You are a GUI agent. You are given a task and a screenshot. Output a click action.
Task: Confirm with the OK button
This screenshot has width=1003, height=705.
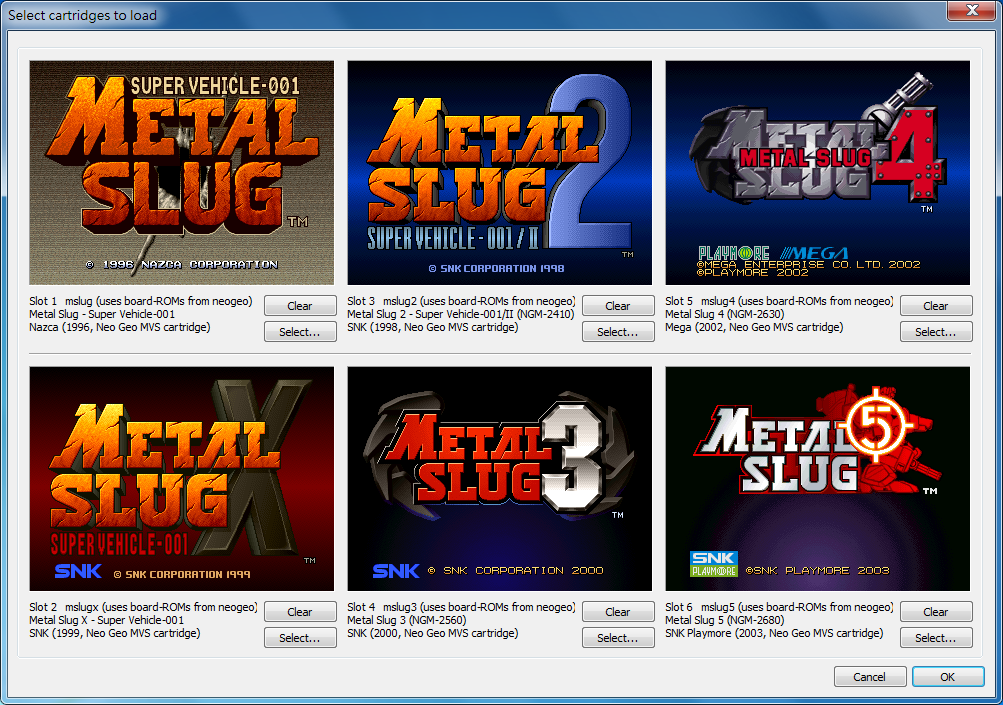[x=948, y=676]
